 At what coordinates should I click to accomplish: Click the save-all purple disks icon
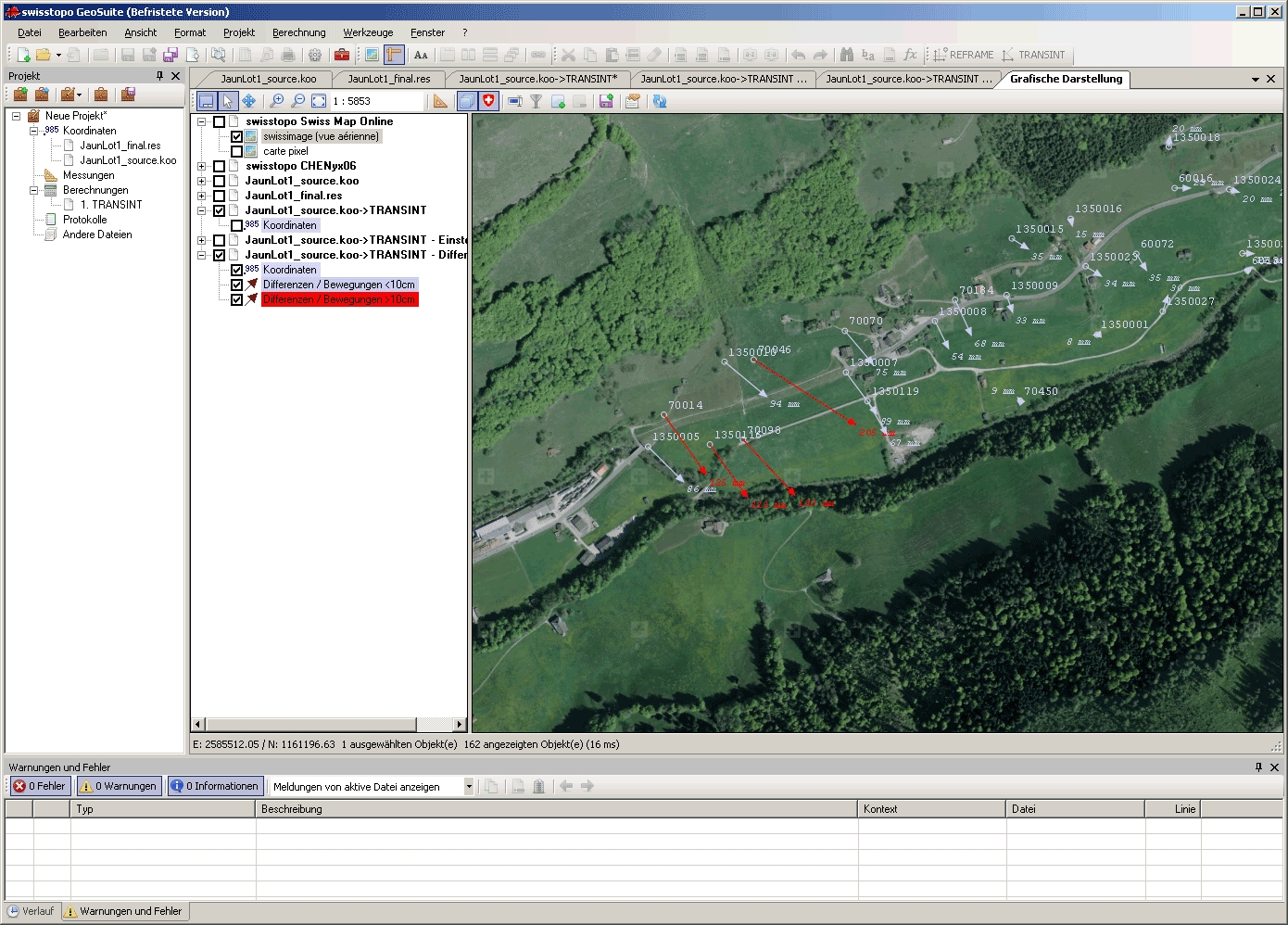point(170,55)
